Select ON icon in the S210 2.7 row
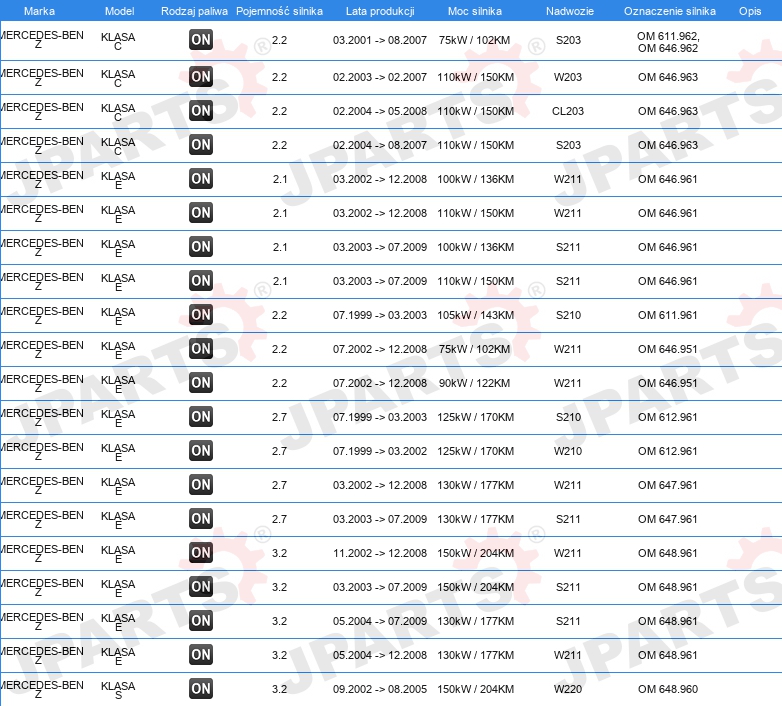 coord(201,417)
